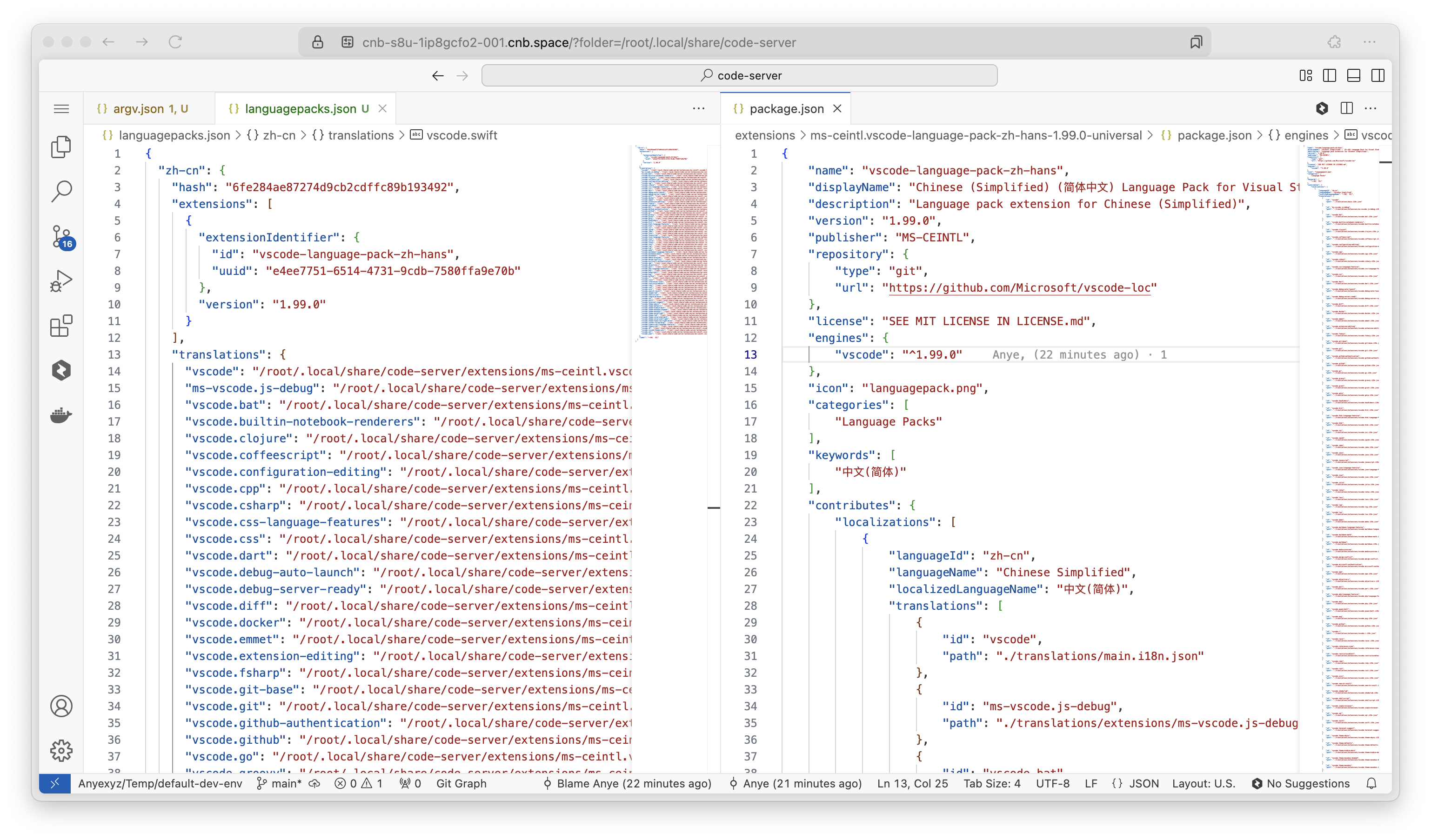
Task: Click the browser bookmark icon
Action: (x=1196, y=42)
